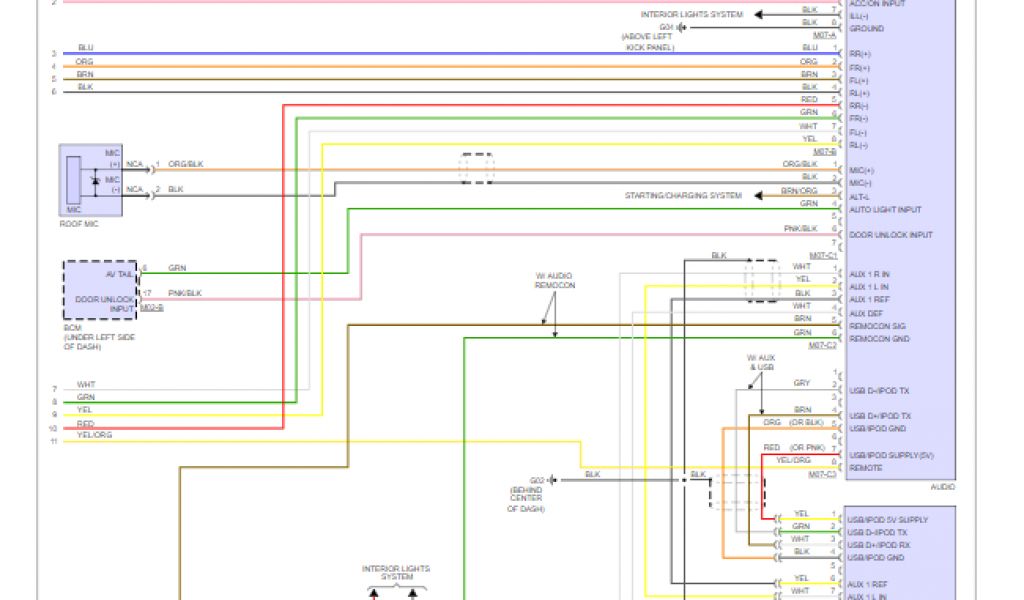Click the AUDIO caption under the main unit
This screenshot has width=1024, height=600.
[x=942, y=487]
